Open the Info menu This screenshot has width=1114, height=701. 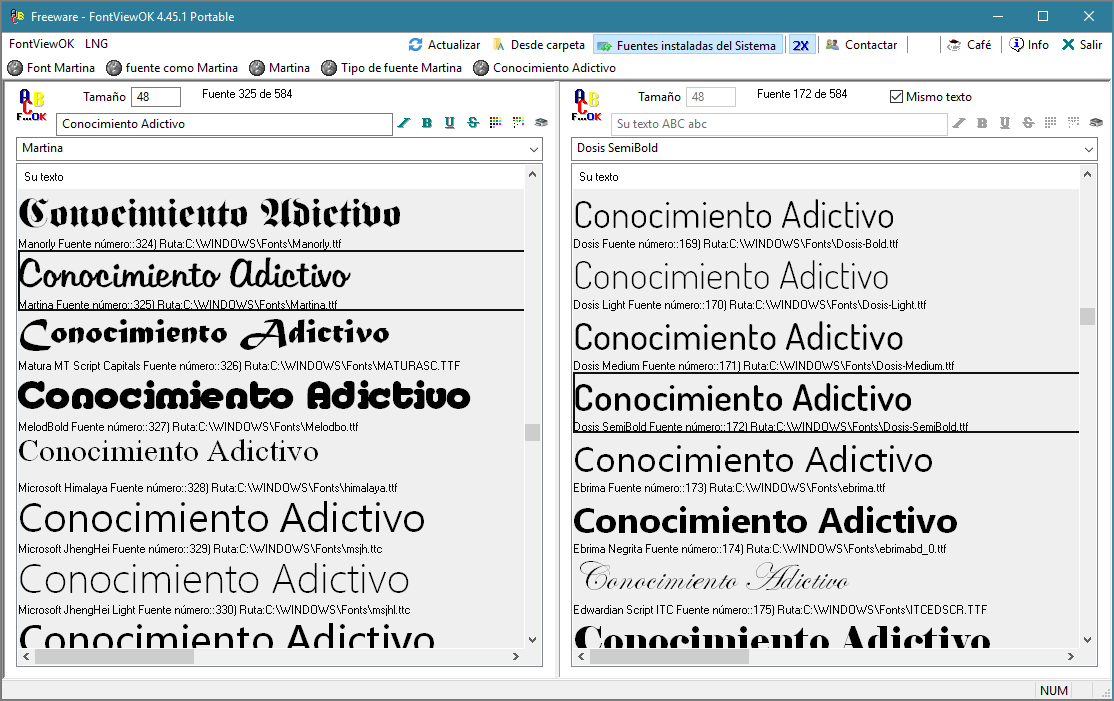(1029, 45)
